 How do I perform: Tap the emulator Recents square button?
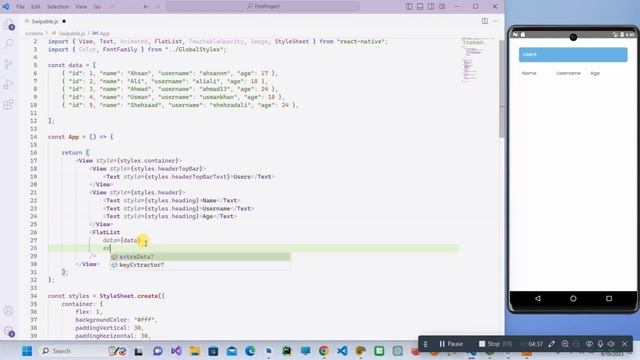tap(609, 298)
